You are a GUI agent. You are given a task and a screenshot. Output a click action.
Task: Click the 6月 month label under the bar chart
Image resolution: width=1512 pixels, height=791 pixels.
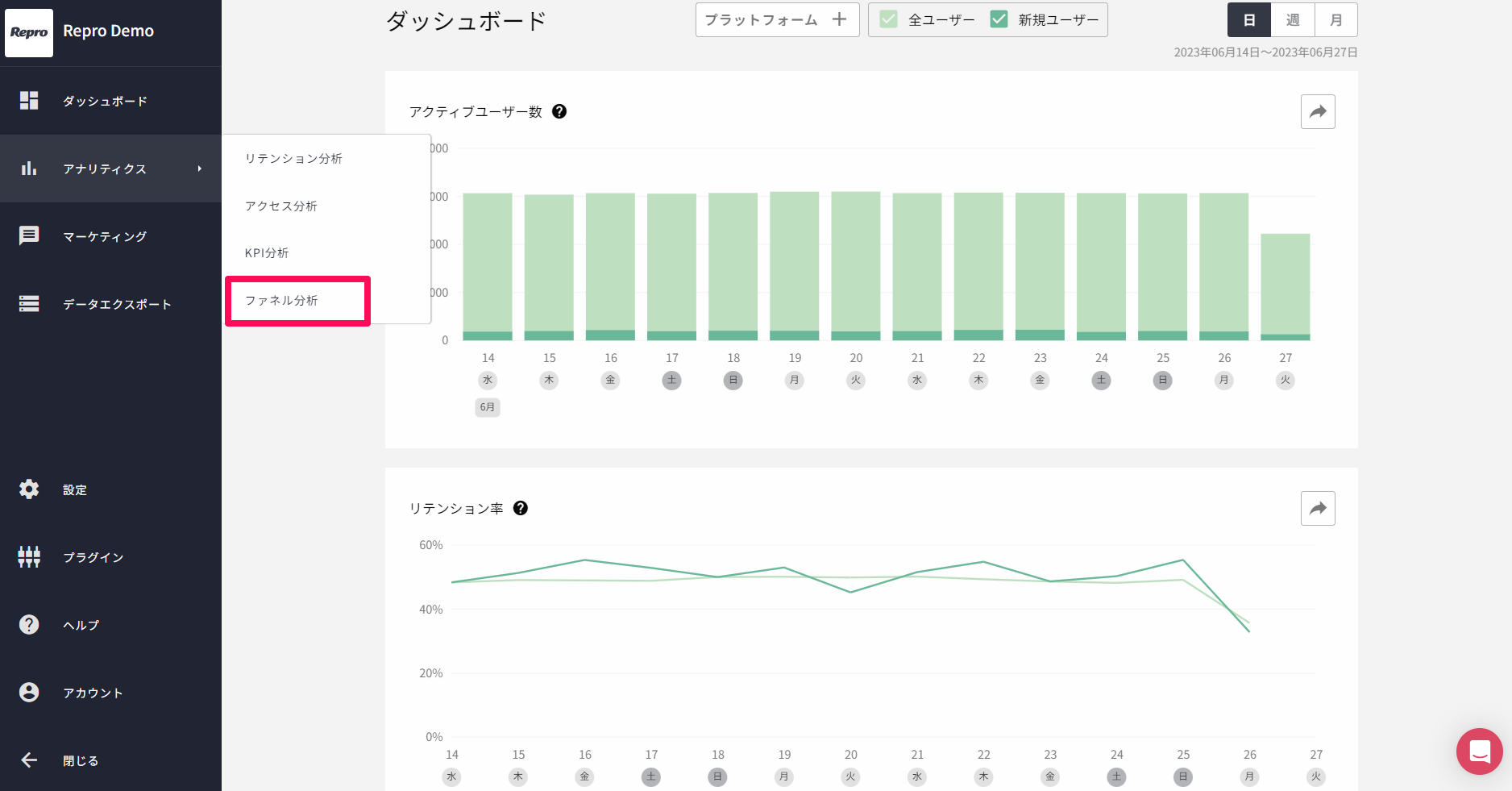(488, 407)
